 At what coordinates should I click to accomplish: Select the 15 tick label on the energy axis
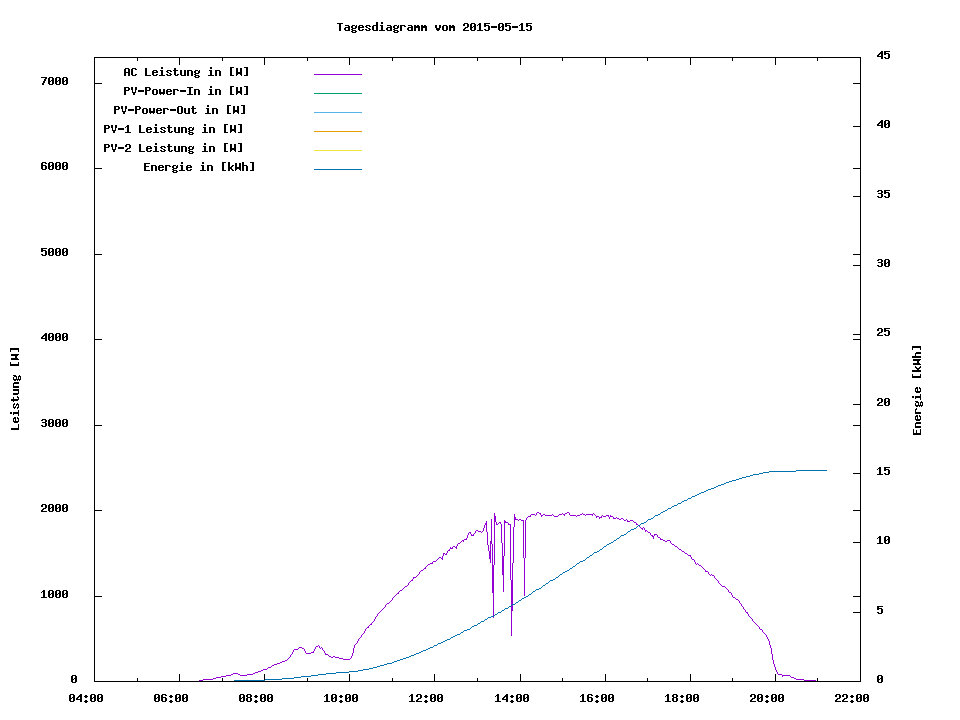point(883,472)
